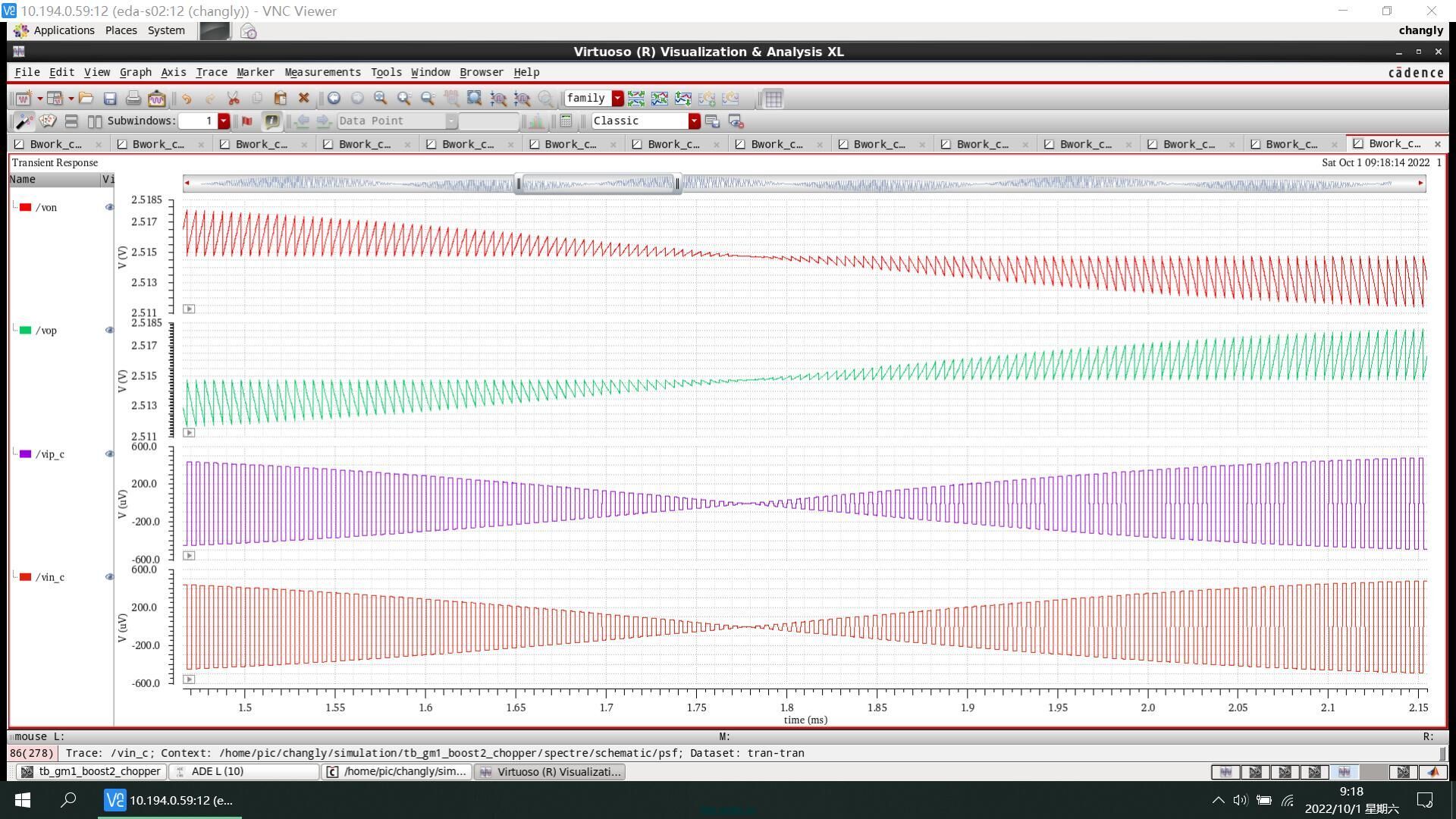The width and height of the screenshot is (1456, 819).
Task: Open the Trace menu
Action: (212, 72)
